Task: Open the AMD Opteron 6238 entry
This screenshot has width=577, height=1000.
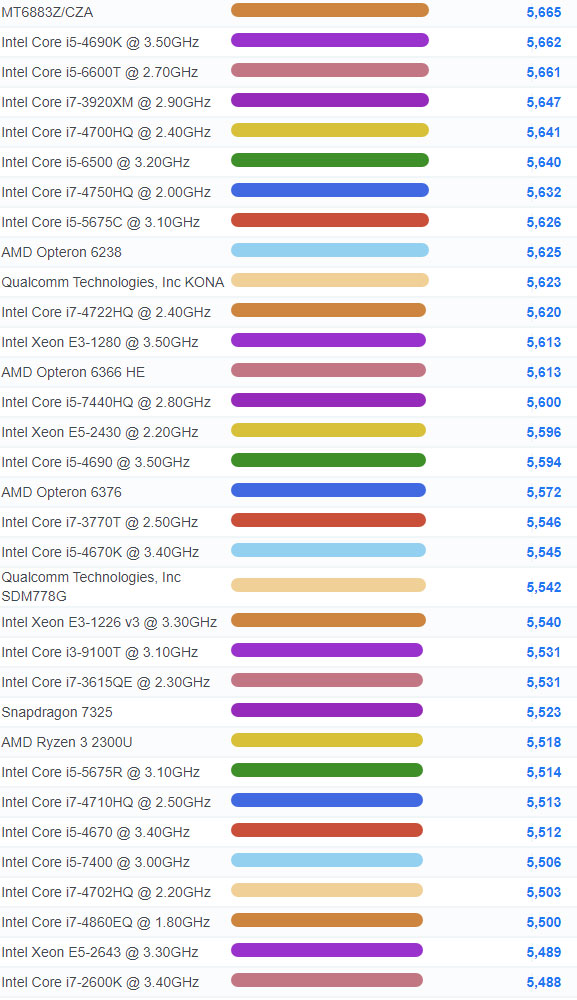Action: (61, 252)
